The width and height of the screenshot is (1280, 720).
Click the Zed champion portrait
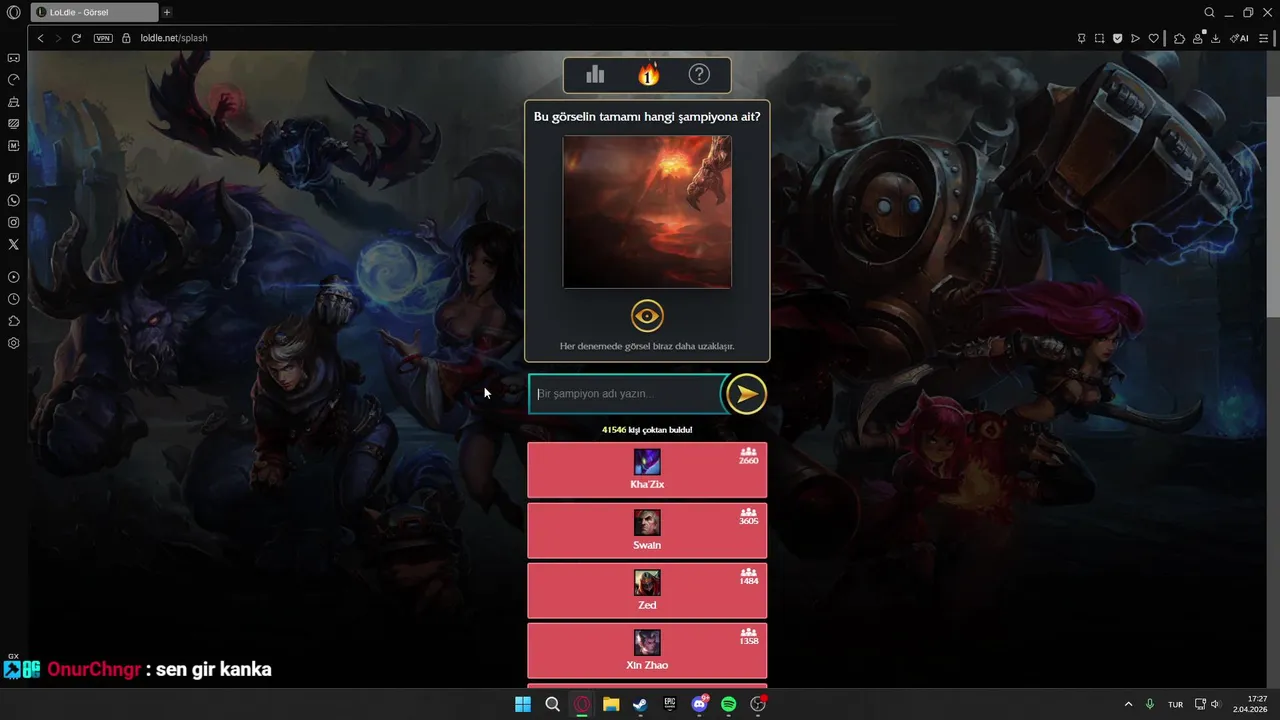[x=647, y=582]
